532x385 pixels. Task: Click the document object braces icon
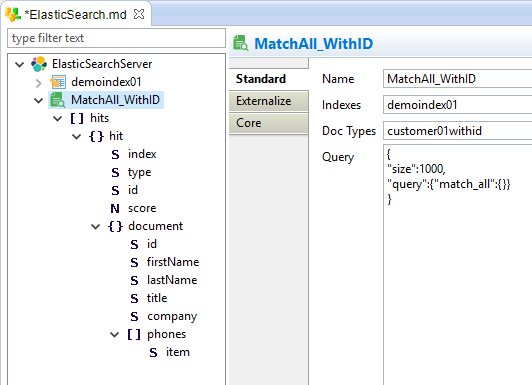[115, 226]
